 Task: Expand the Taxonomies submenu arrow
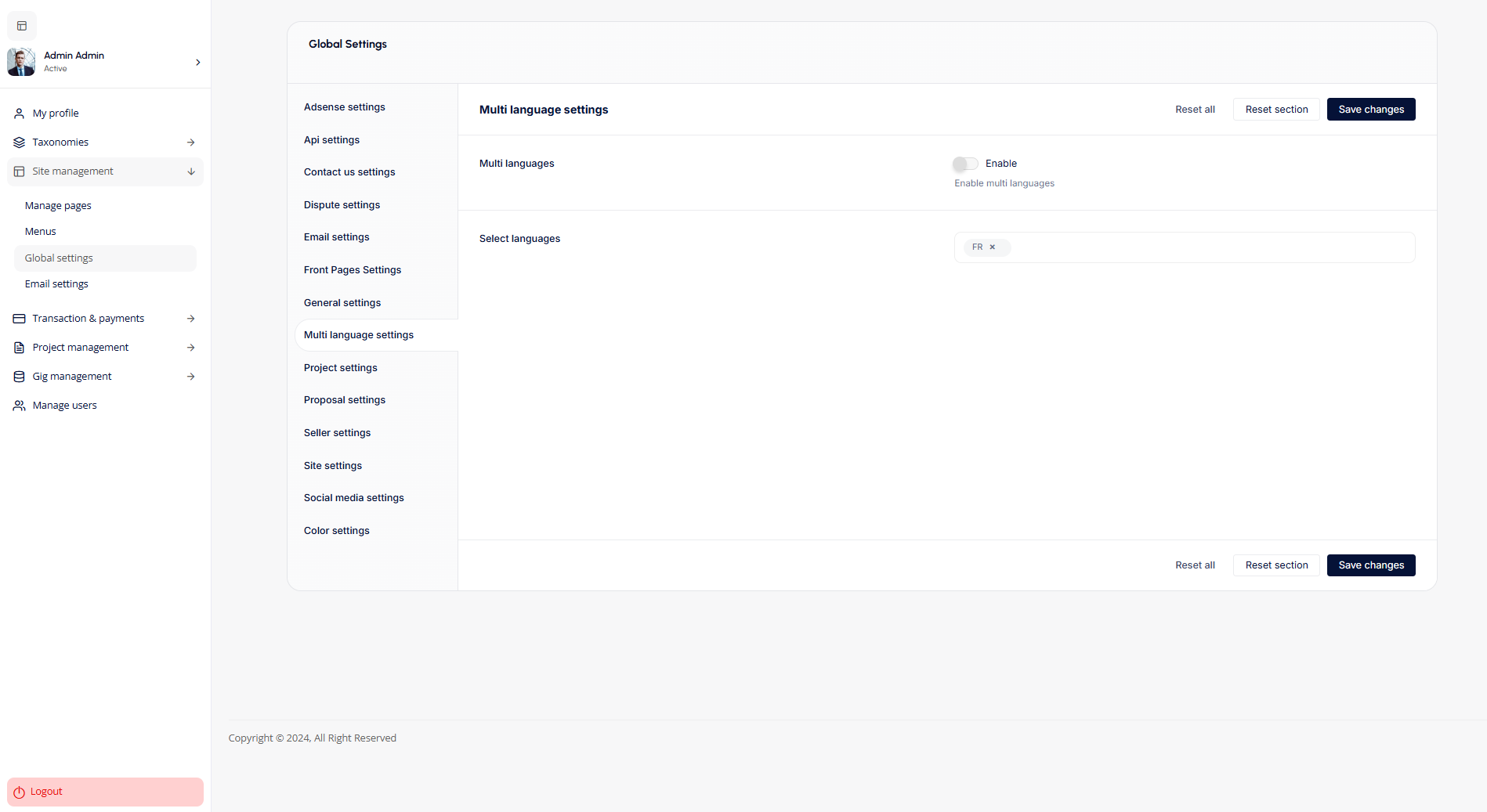(190, 143)
